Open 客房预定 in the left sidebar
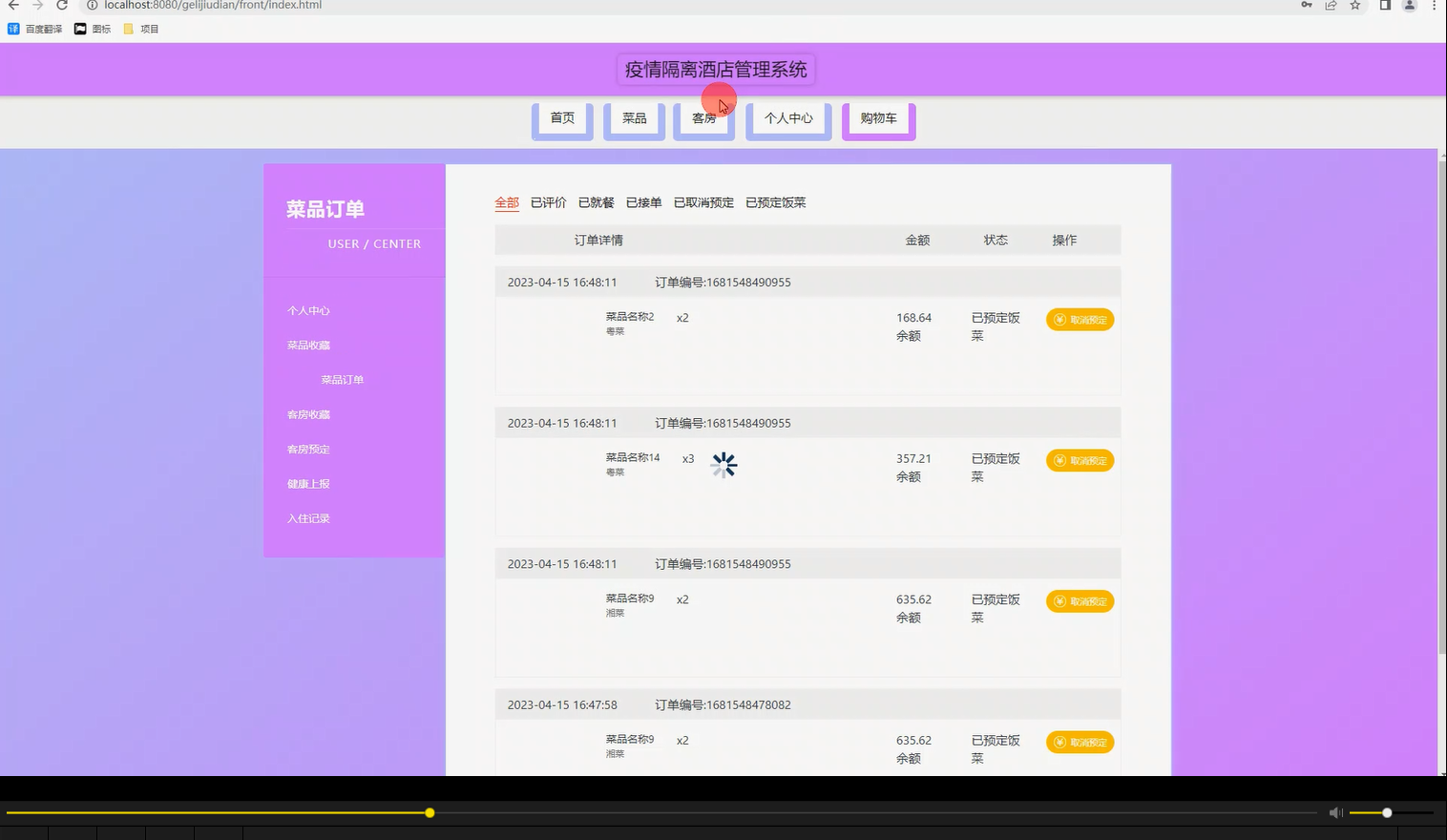 coord(308,450)
